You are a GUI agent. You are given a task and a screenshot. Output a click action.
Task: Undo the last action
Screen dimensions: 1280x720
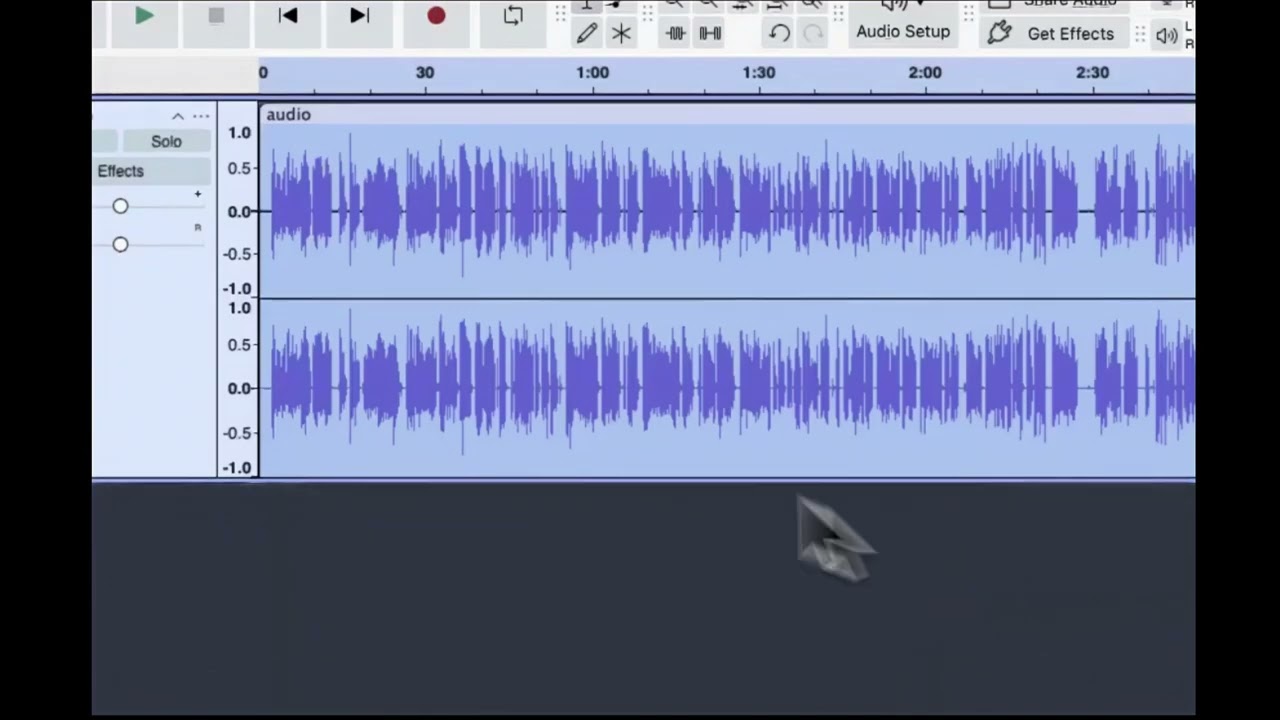pyautogui.click(x=779, y=33)
